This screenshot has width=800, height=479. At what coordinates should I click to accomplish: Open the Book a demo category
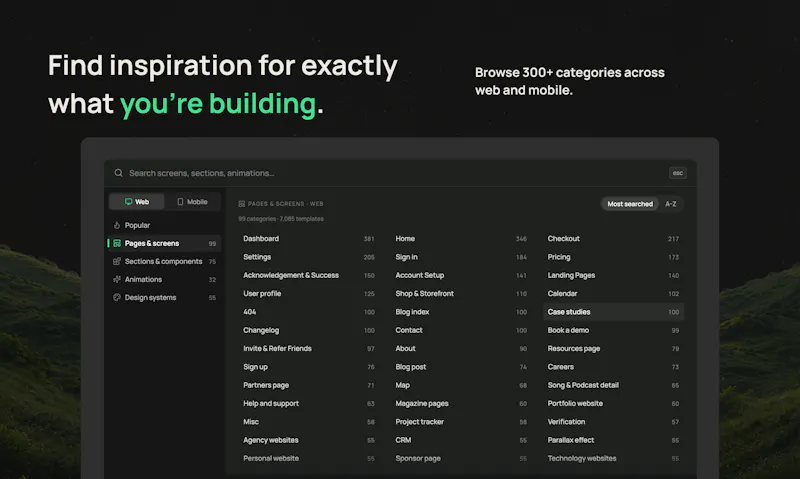(613, 331)
